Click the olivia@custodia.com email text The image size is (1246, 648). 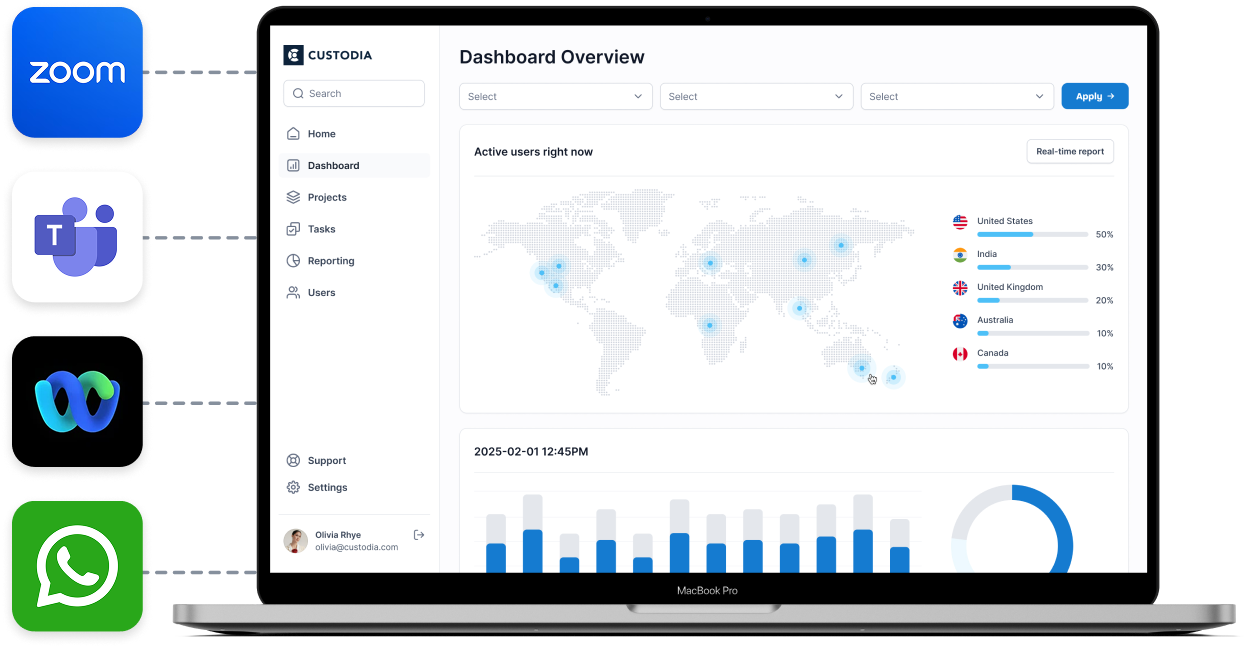coord(357,548)
